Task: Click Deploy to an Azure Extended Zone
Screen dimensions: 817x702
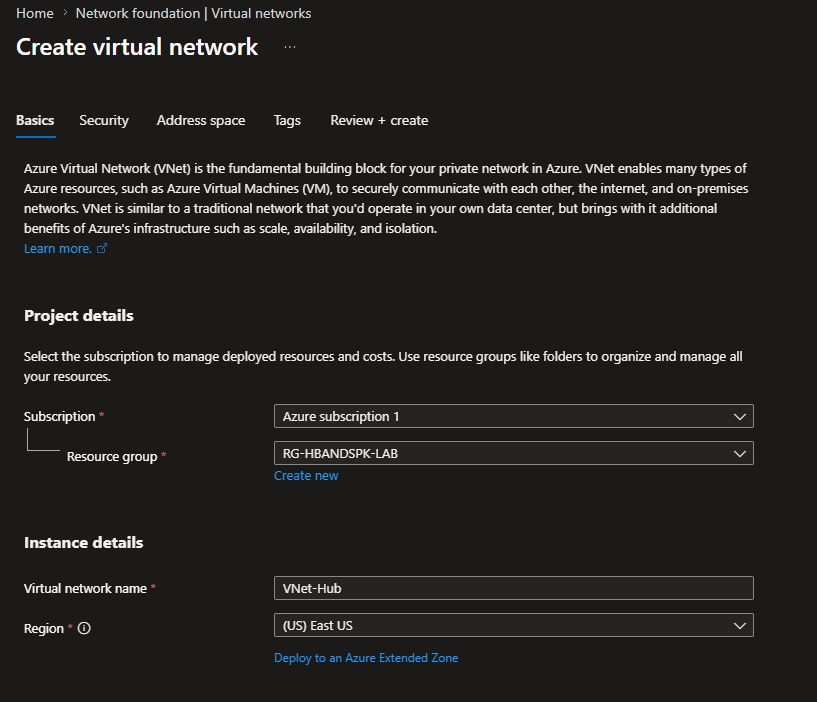Action: pyautogui.click(x=366, y=658)
